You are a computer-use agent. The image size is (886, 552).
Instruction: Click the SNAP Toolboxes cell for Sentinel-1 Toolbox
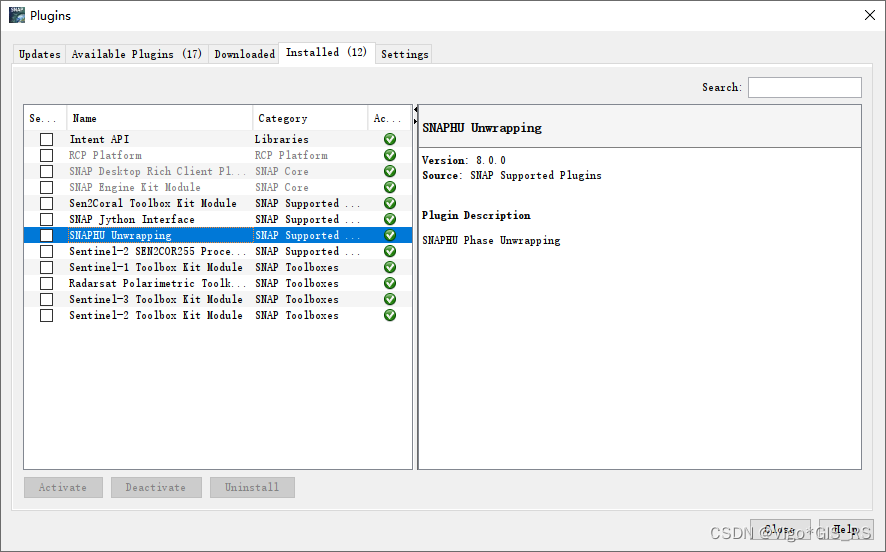pyautogui.click(x=297, y=267)
